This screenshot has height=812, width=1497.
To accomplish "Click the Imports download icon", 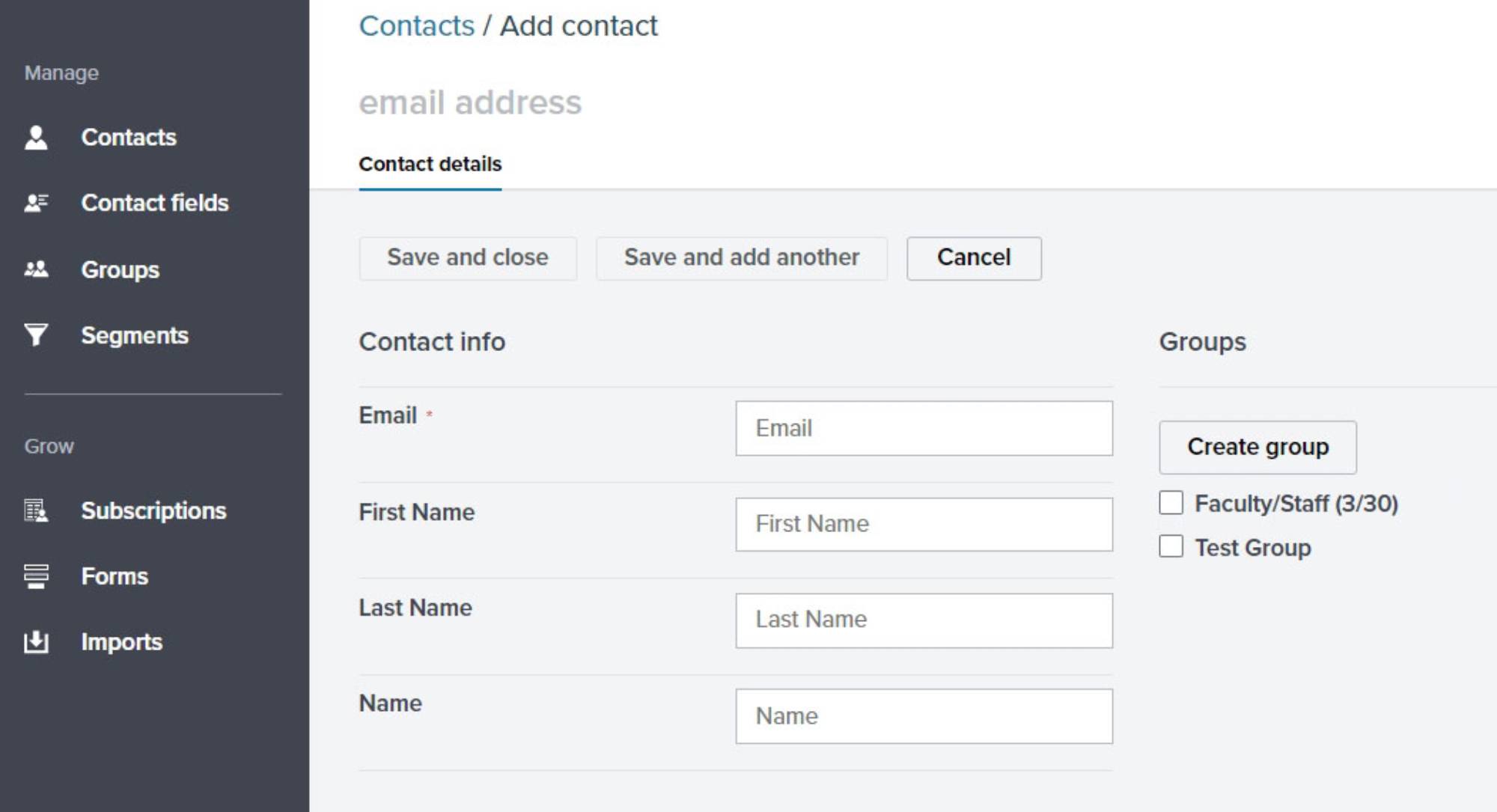I will [36, 642].
